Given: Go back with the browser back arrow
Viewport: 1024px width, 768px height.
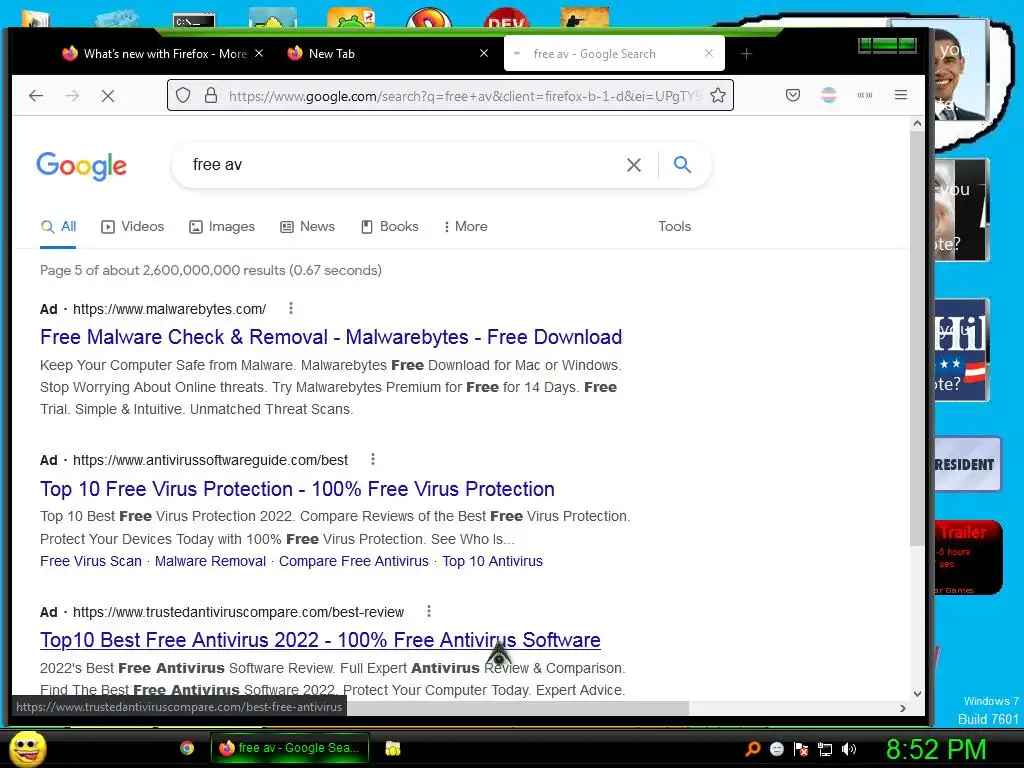Looking at the screenshot, I should pyautogui.click(x=36, y=96).
